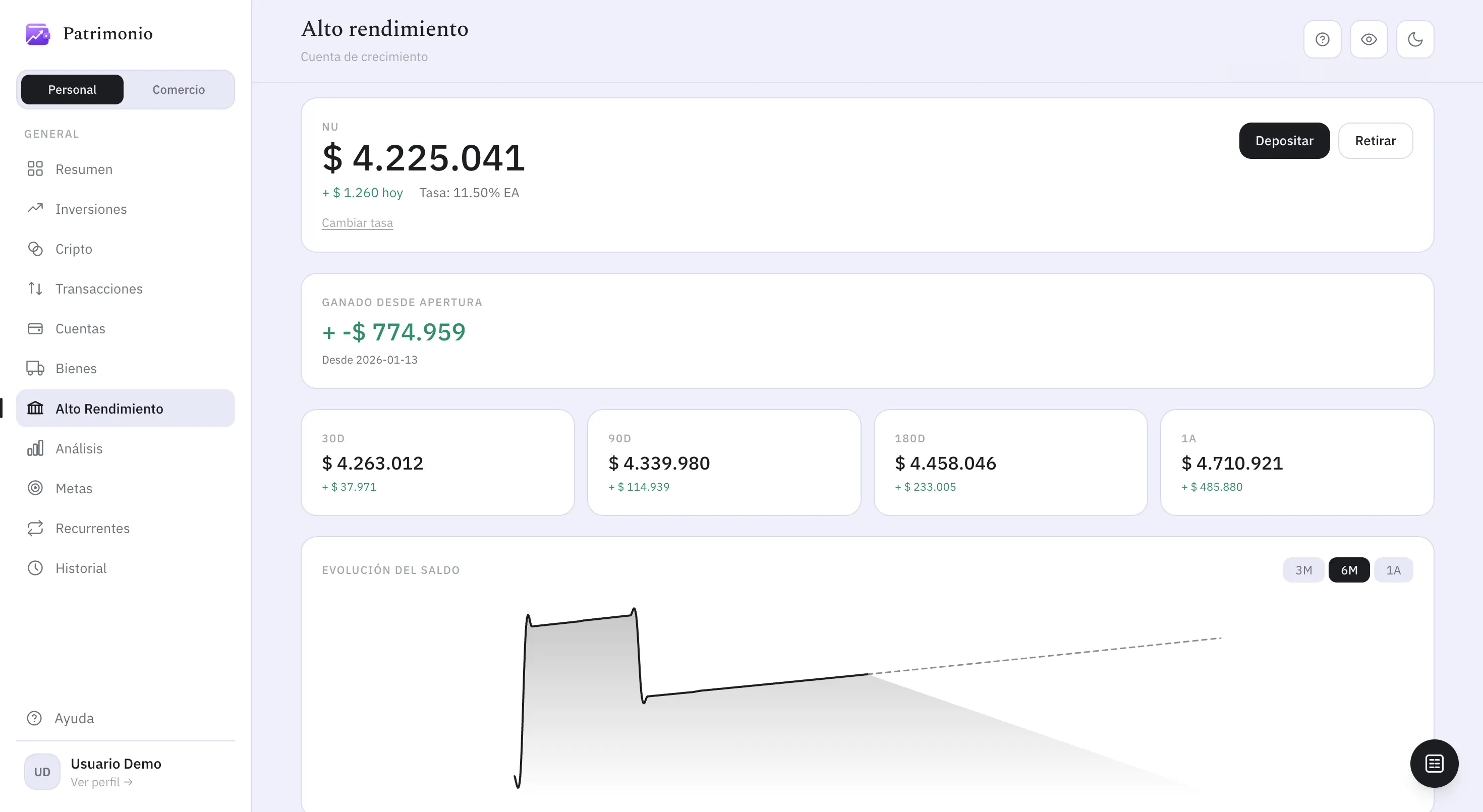Click the Retirar button
Screen dimensions: 1483x812
pos(1376,140)
